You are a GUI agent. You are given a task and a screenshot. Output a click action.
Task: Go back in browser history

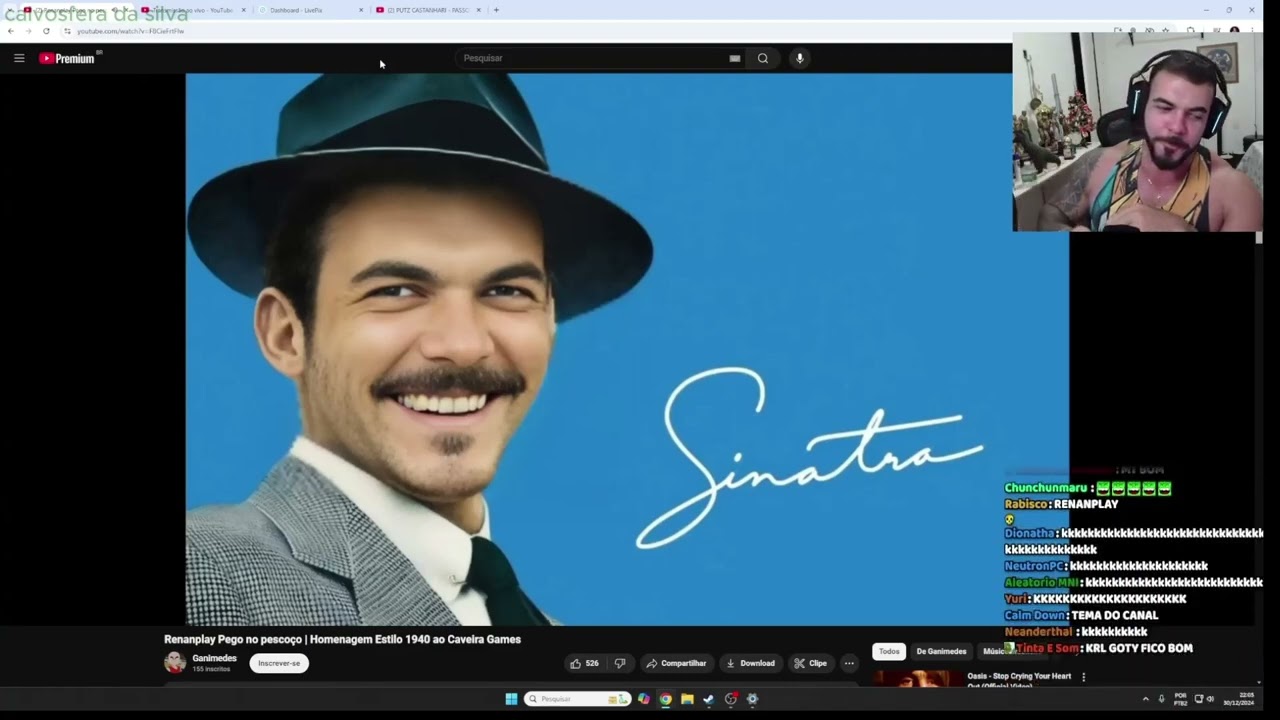(10, 31)
